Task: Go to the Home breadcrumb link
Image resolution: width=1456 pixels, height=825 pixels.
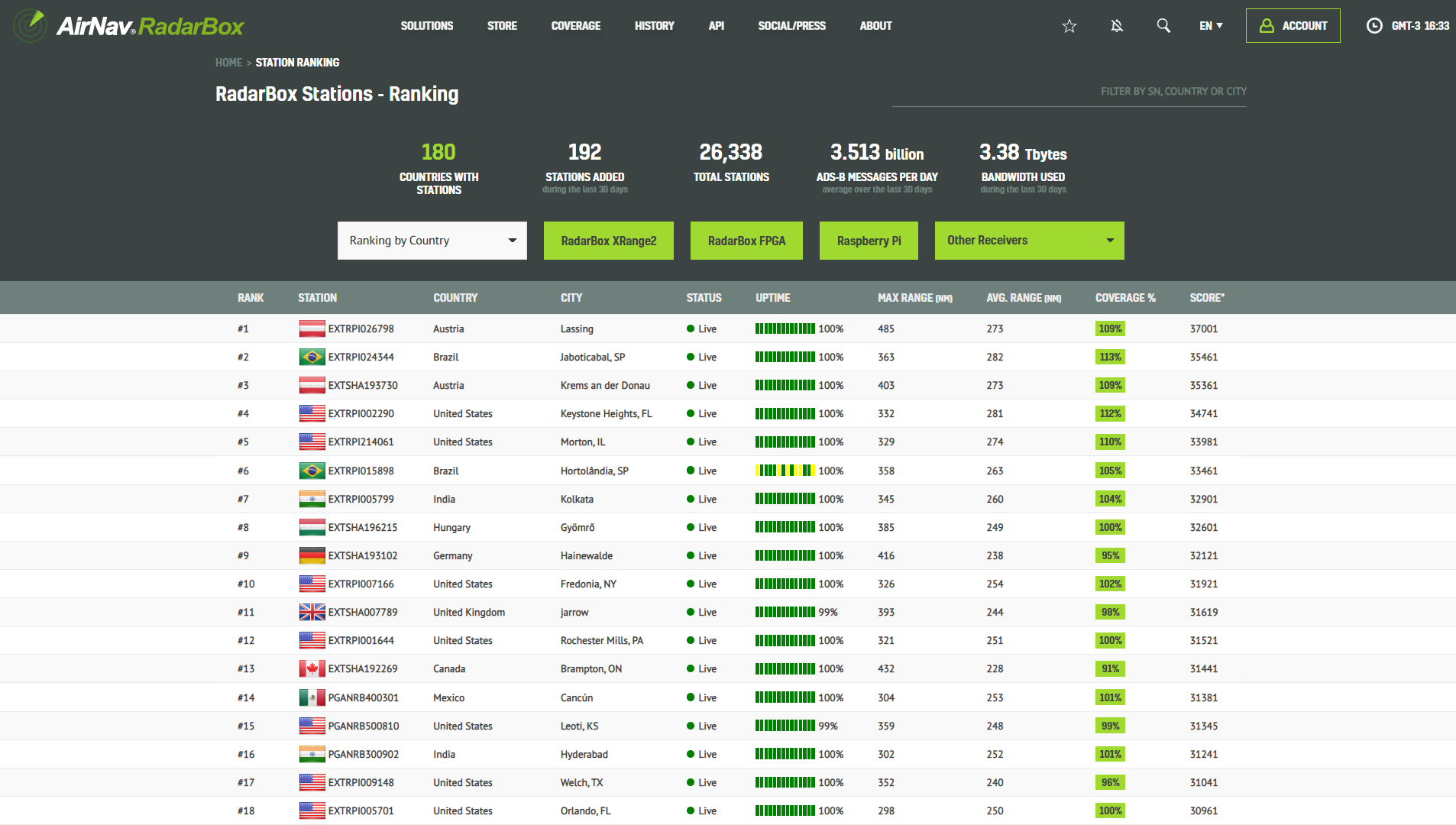Action: (228, 63)
